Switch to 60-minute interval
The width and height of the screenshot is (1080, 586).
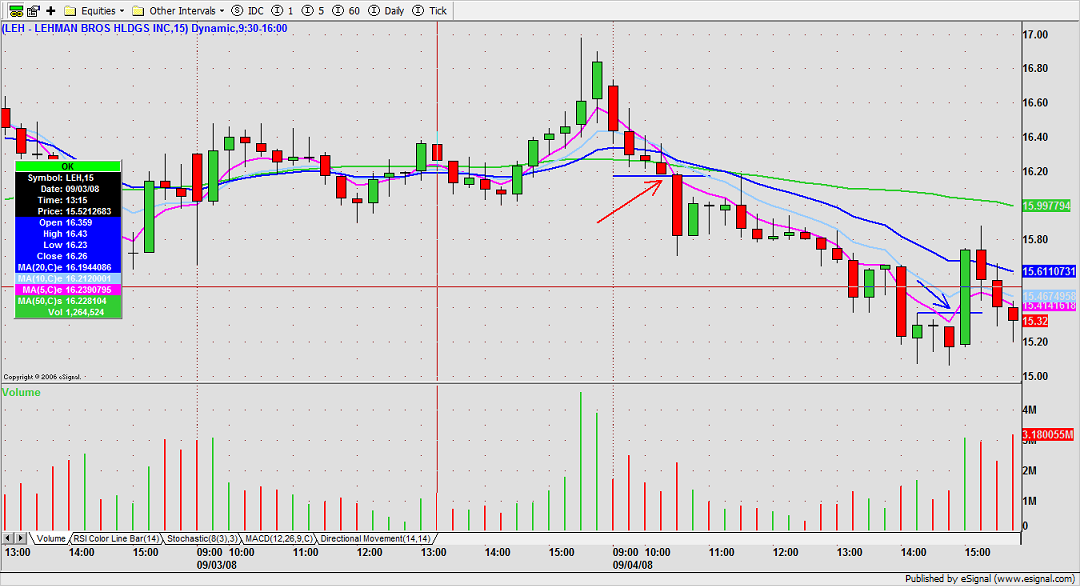coord(346,10)
